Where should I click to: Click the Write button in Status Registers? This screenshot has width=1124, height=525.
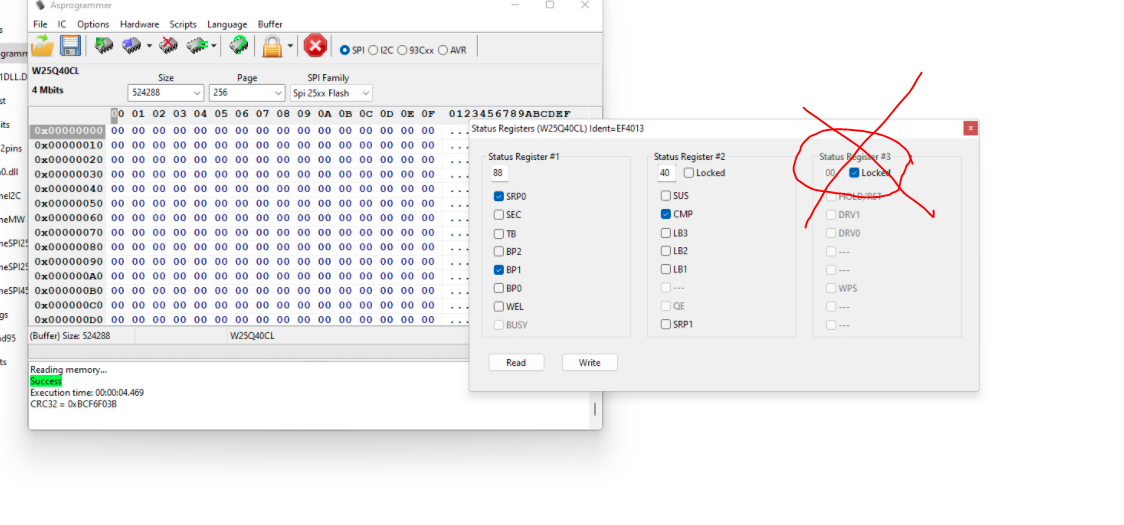590,363
